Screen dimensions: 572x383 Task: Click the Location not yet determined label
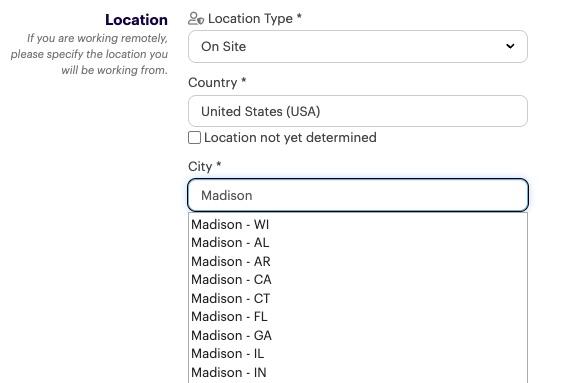[290, 138]
